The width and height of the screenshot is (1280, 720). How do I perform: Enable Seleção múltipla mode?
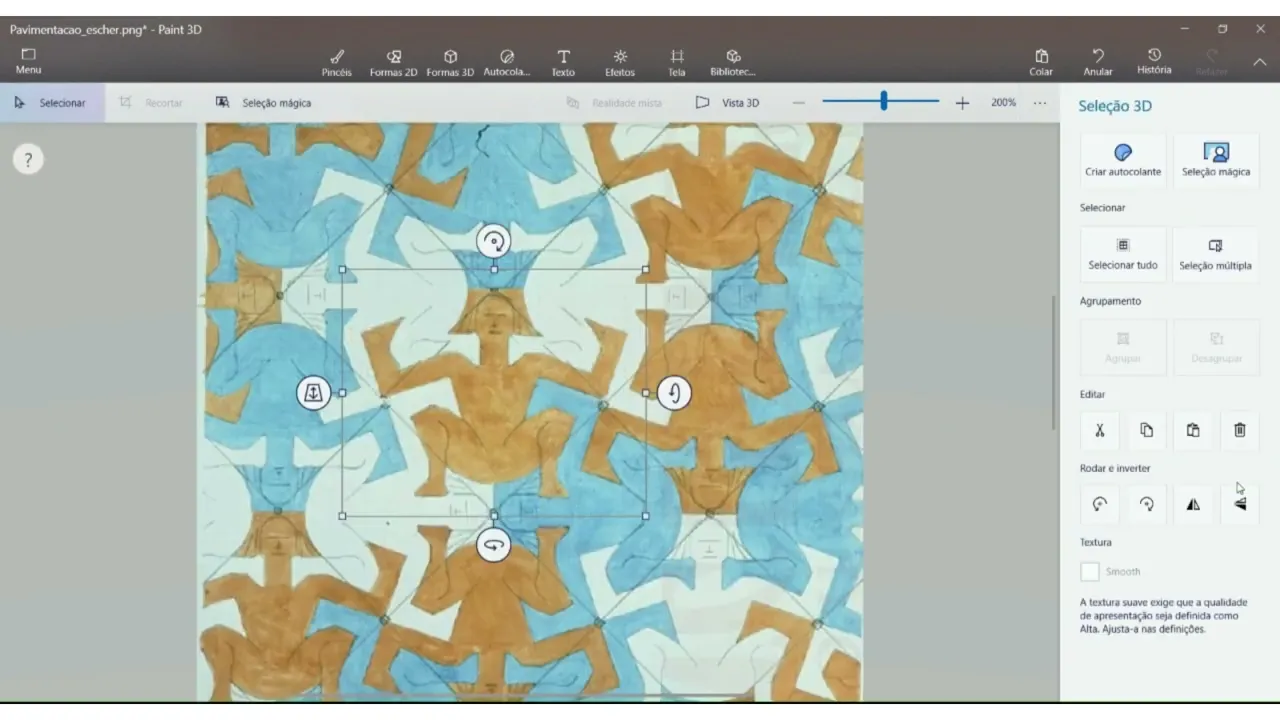point(1216,254)
